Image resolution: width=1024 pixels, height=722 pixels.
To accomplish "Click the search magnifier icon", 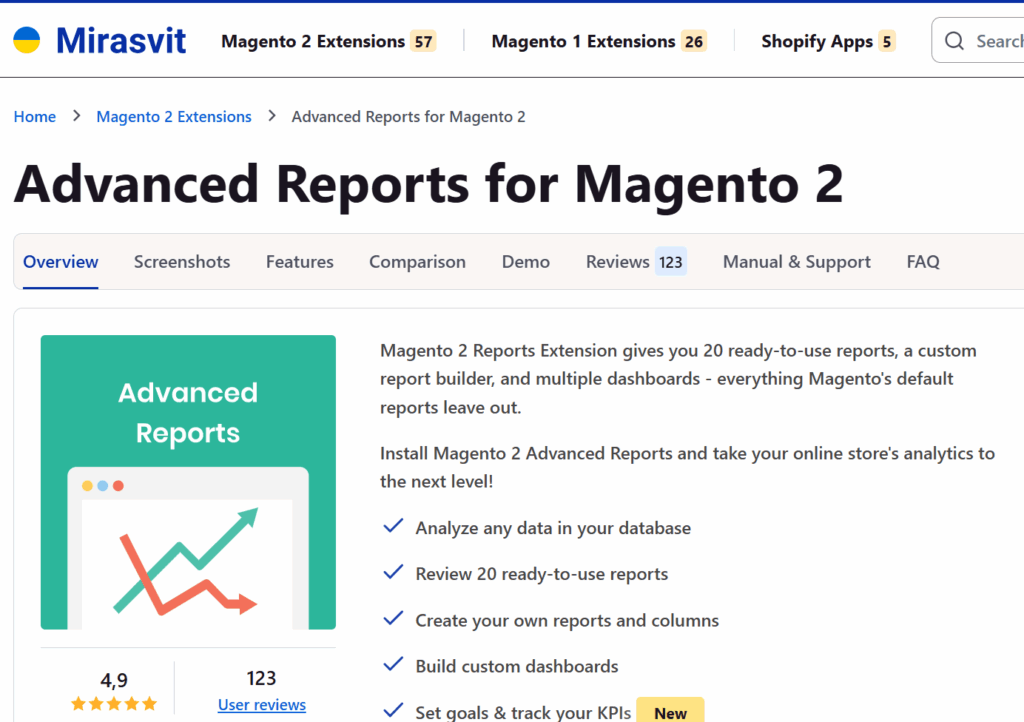I will coord(954,41).
